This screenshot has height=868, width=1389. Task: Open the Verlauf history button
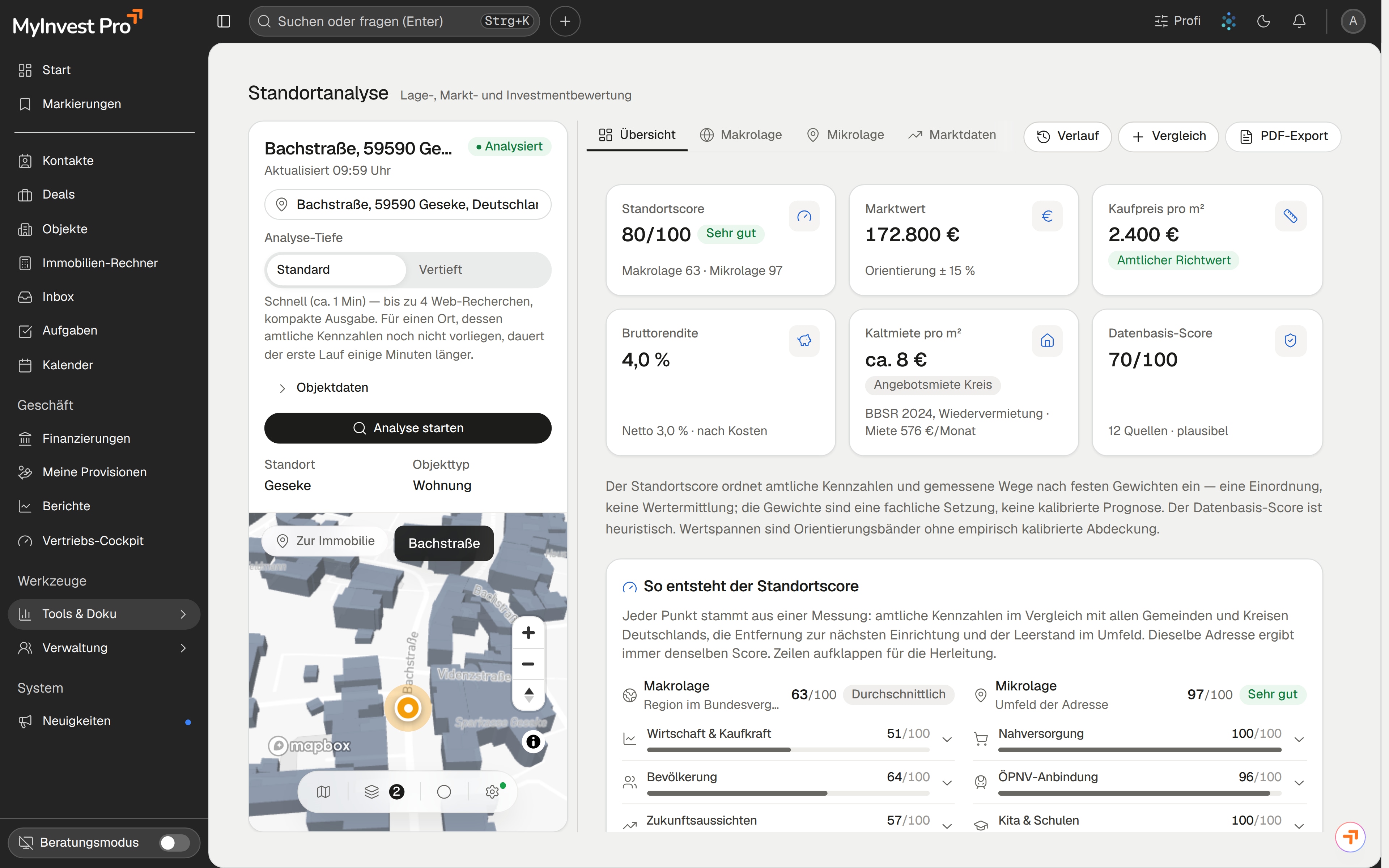click(1067, 136)
